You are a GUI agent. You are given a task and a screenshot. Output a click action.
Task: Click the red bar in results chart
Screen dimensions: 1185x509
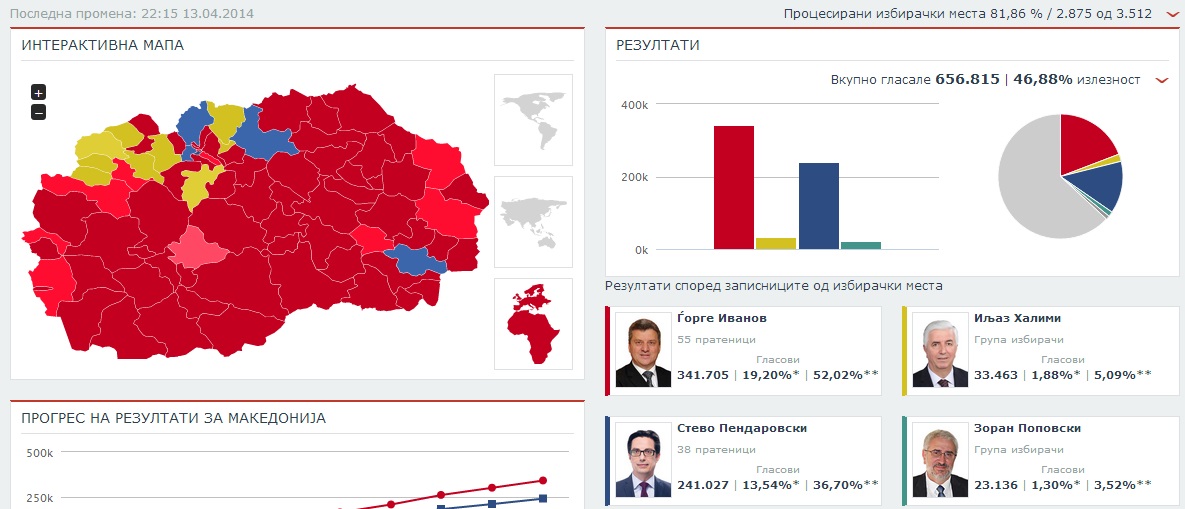(733, 188)
